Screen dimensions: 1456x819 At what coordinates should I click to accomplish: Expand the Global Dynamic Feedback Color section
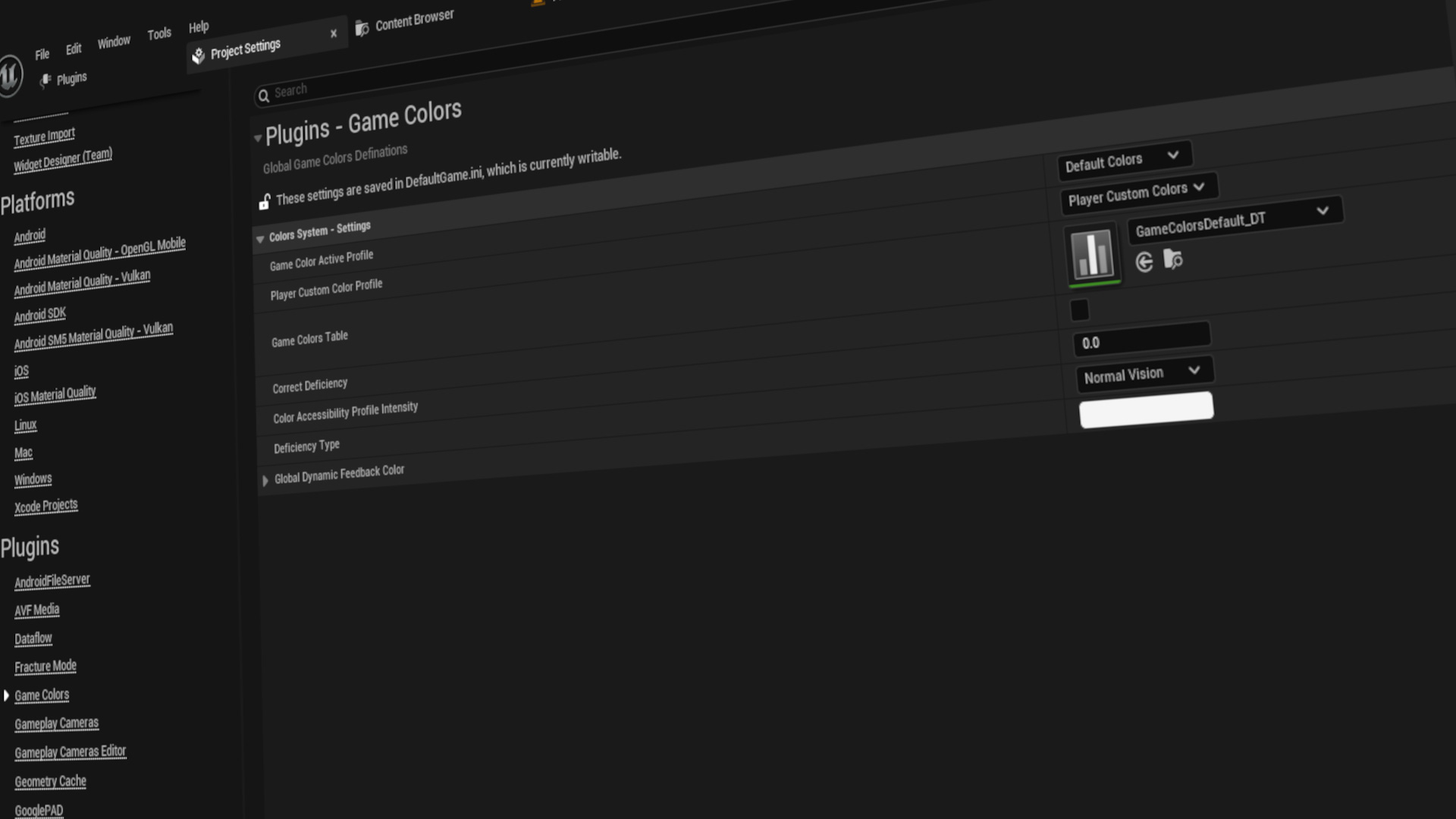click(265, 479)
